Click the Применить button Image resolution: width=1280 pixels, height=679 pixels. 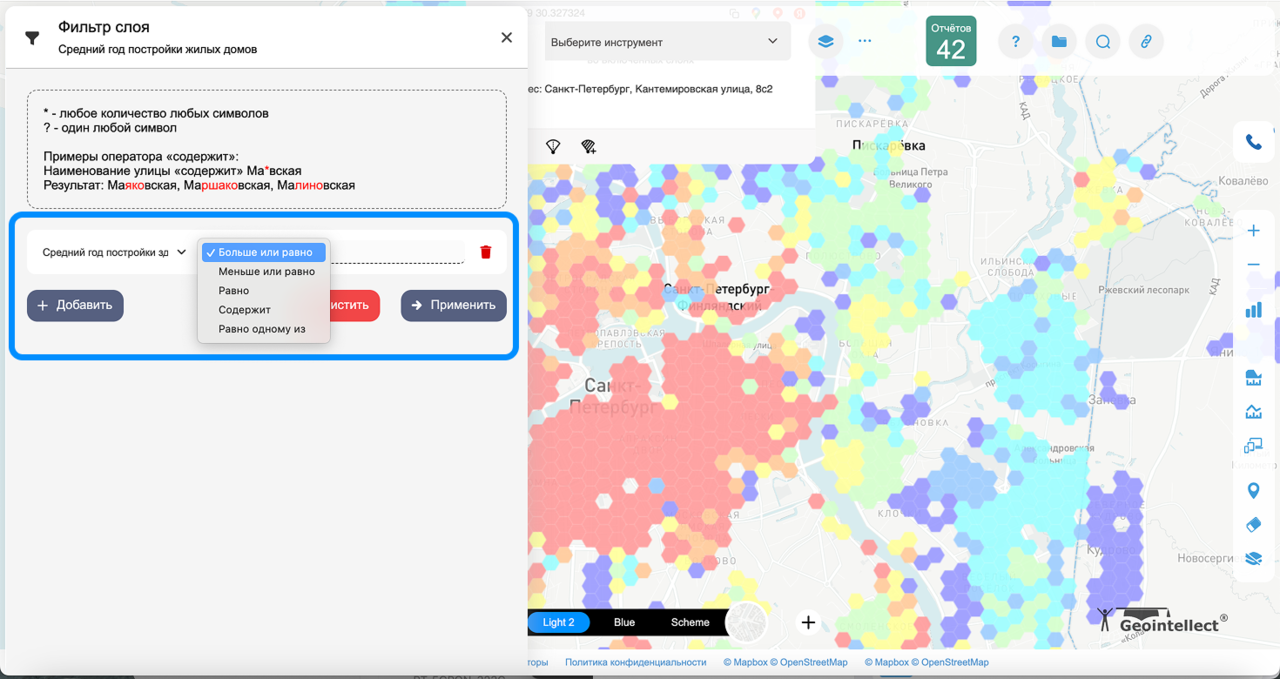point(454,305)
